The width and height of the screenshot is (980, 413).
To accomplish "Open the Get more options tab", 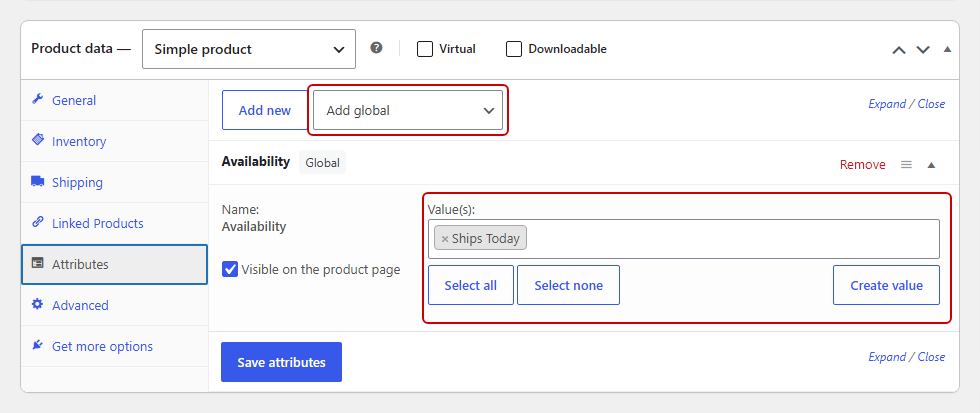I will point(114,346).
